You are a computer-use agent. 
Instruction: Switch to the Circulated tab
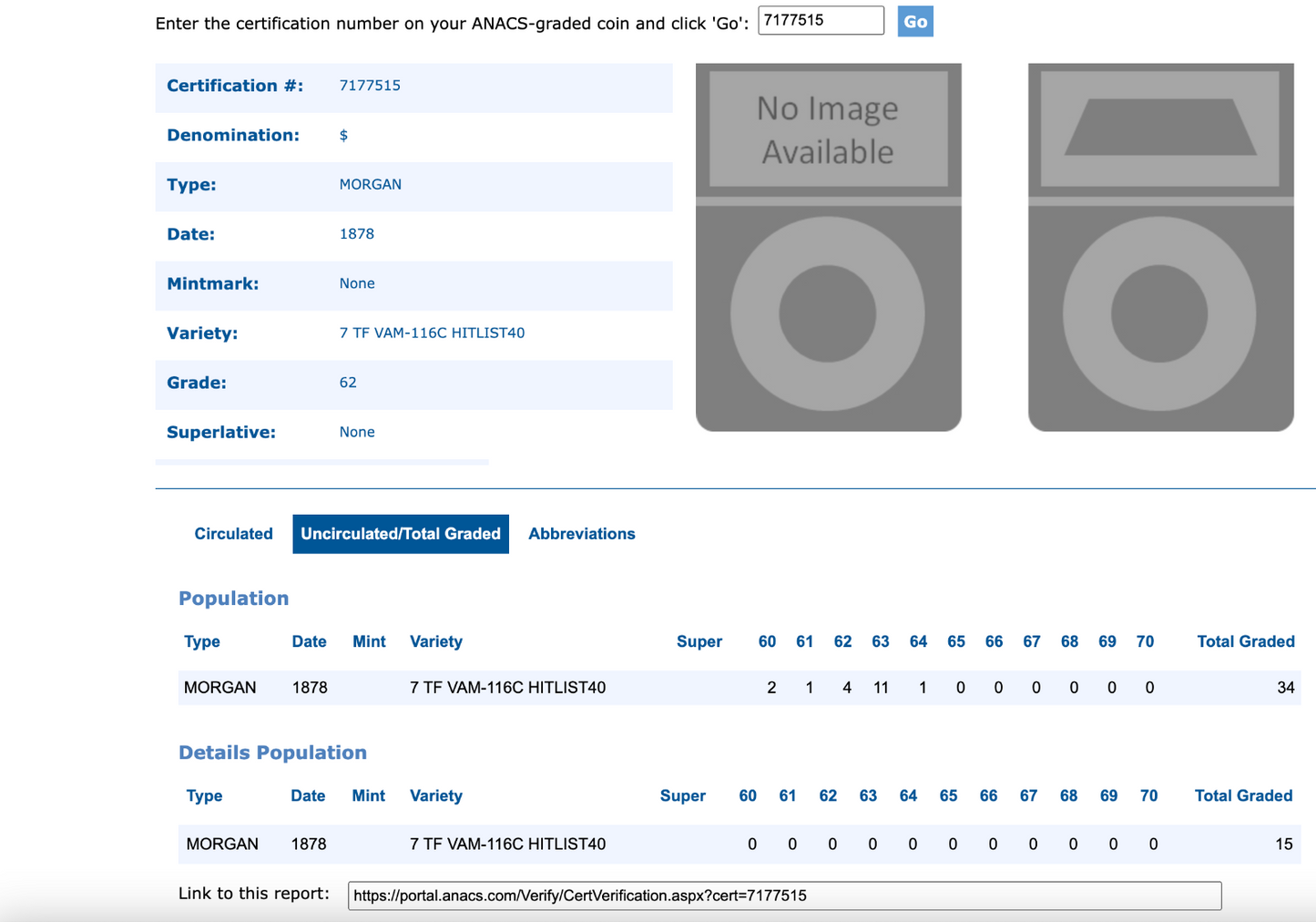coord(233,534)
